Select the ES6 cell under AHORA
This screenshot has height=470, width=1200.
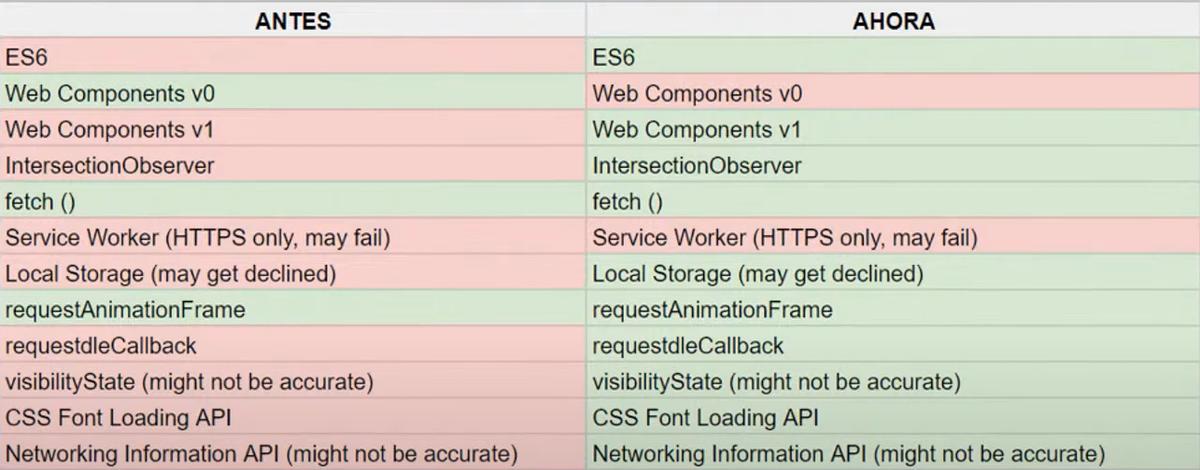893,58
